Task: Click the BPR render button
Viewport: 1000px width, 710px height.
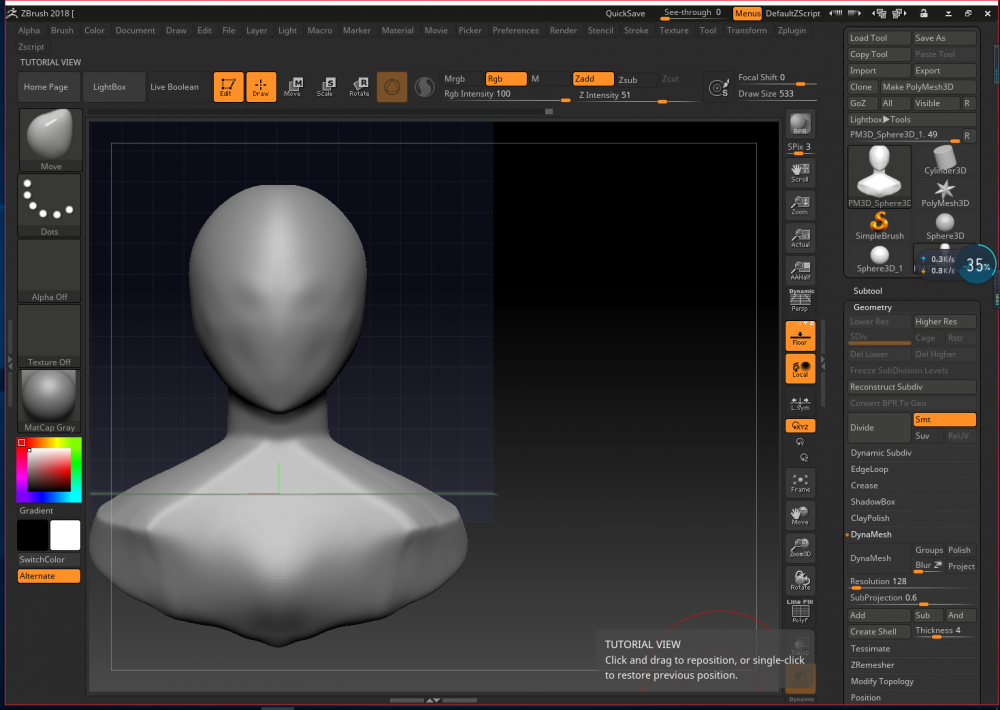Action: click(800, 125)
